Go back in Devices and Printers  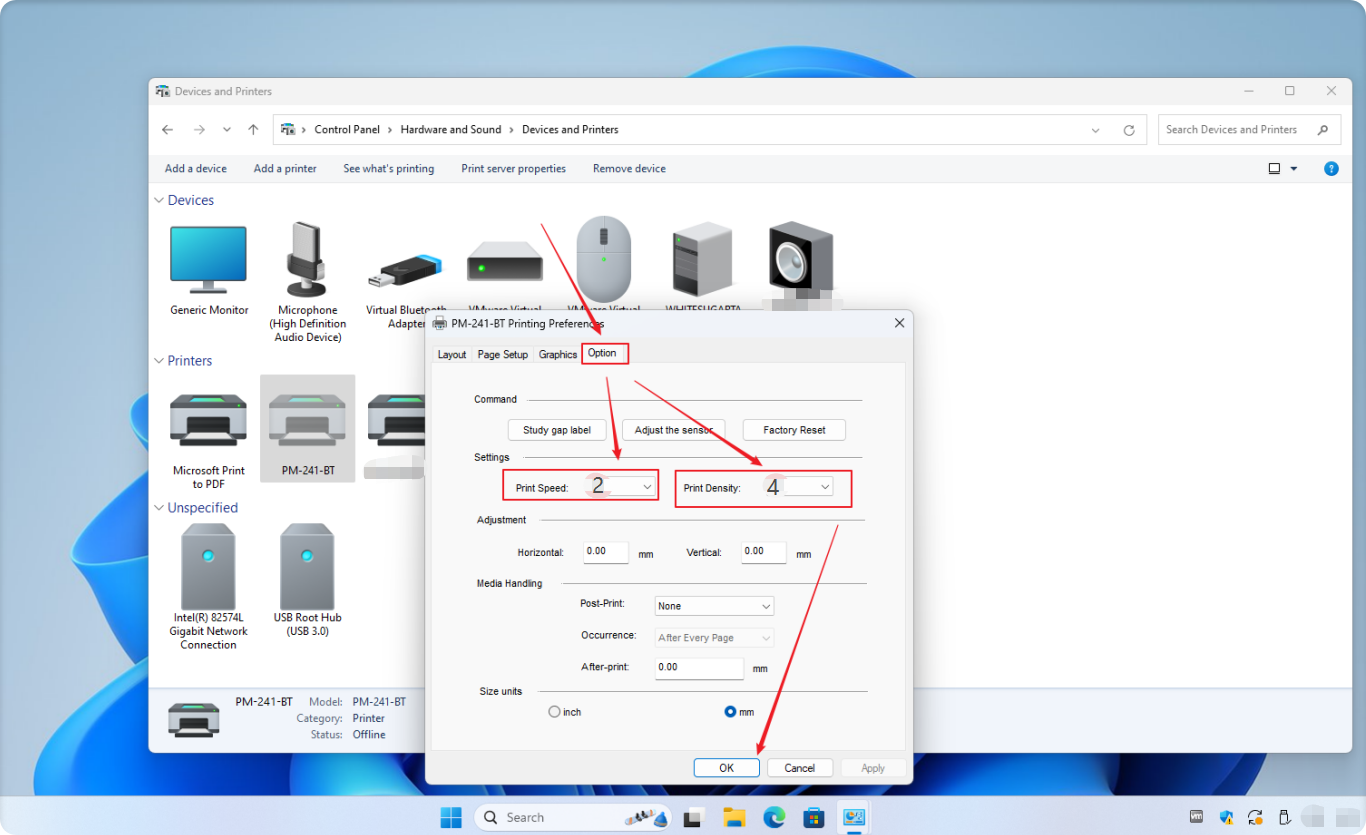pos(168,130)
